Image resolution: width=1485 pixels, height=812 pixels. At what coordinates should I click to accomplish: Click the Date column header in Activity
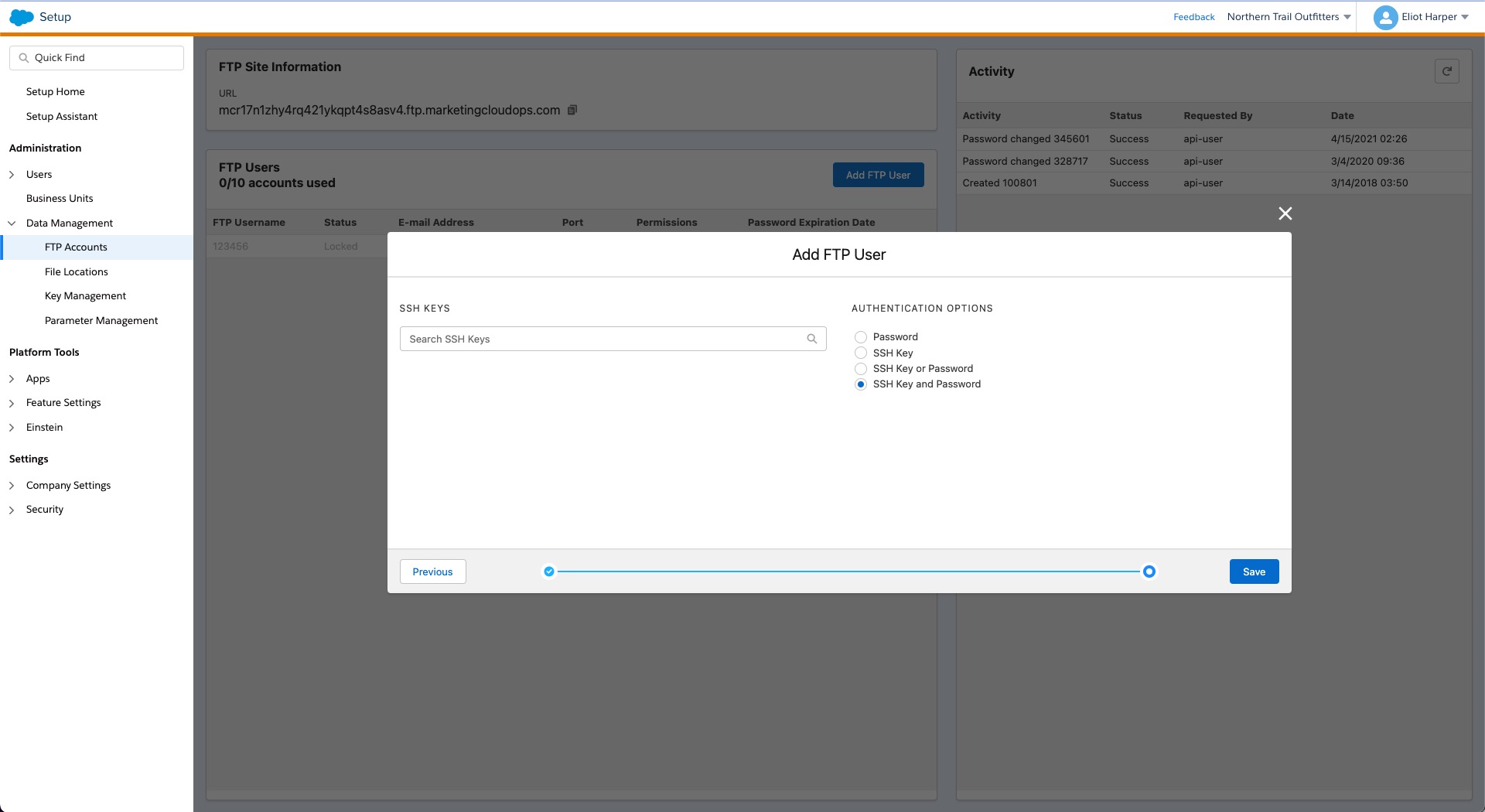coord(1342,116)
